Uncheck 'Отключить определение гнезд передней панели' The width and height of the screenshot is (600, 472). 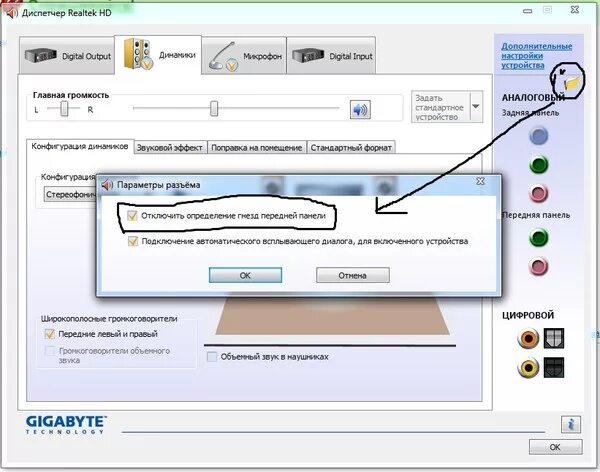(132, 216)
